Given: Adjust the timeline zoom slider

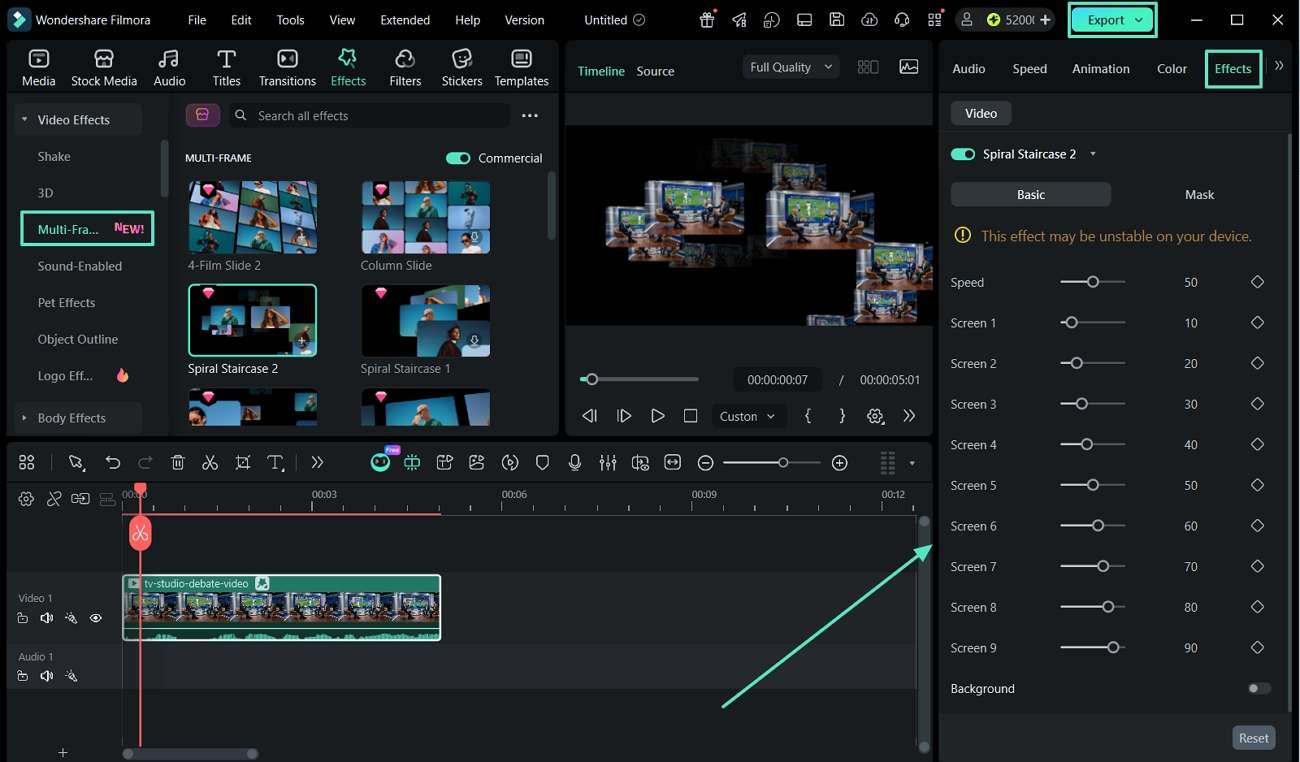Looking at the screenshot, I should point(771,462).
